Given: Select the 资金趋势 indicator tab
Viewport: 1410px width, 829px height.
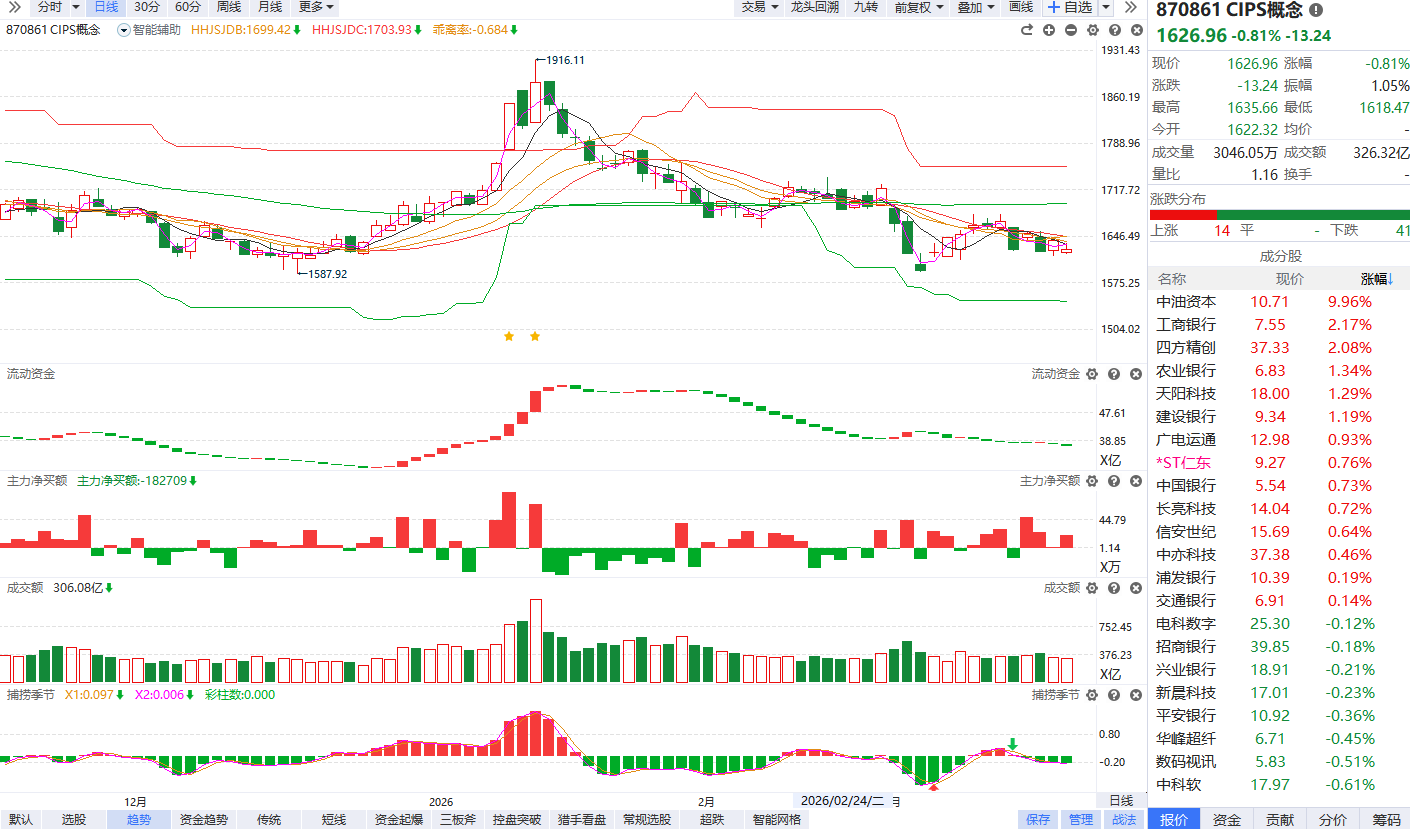Looking at the screenshot, I should [203, 820].
